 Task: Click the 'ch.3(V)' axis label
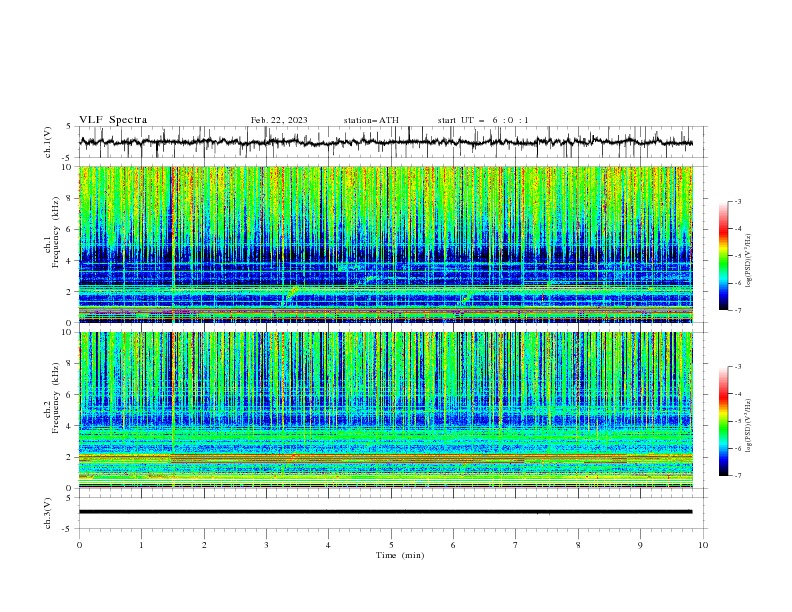(48, 513)
